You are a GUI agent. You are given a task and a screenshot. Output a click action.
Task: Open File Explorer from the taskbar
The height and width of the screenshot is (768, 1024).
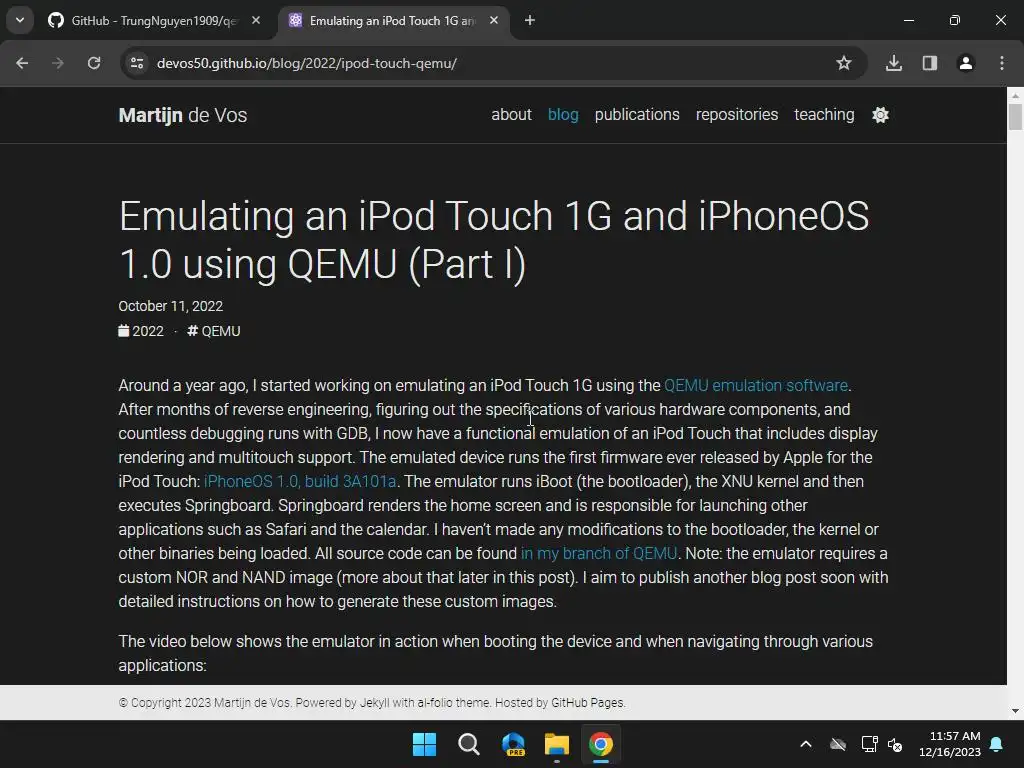pyautogui.click(x=557, y=744)
